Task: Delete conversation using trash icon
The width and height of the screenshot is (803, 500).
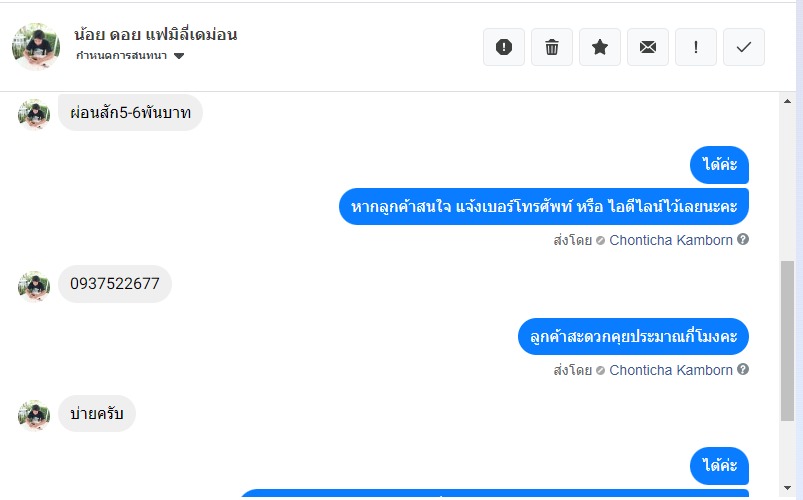Action: click(x=552, y=47)
